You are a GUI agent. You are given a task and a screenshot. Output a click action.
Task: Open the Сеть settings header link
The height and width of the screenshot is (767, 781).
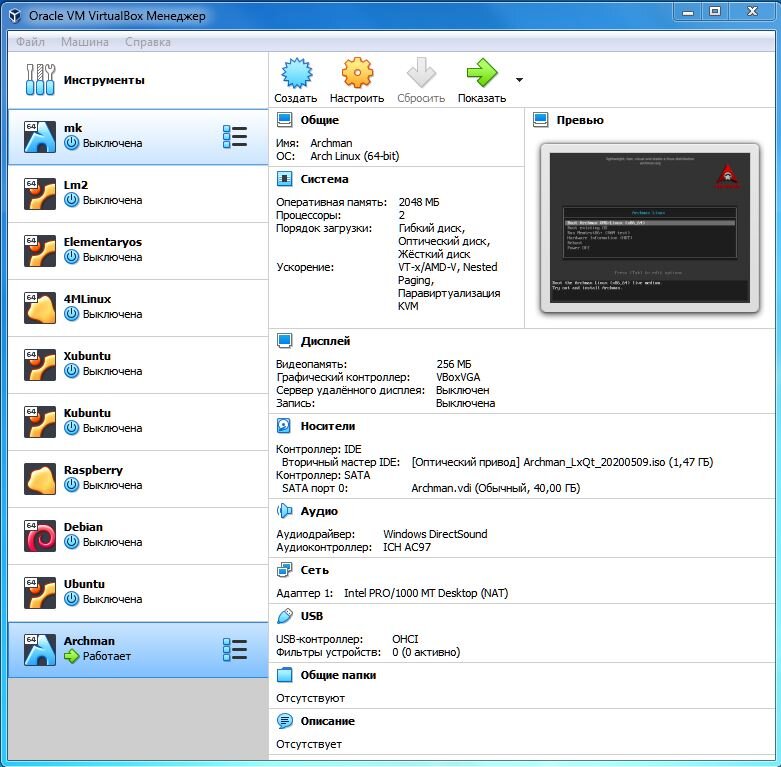(314, 570)
